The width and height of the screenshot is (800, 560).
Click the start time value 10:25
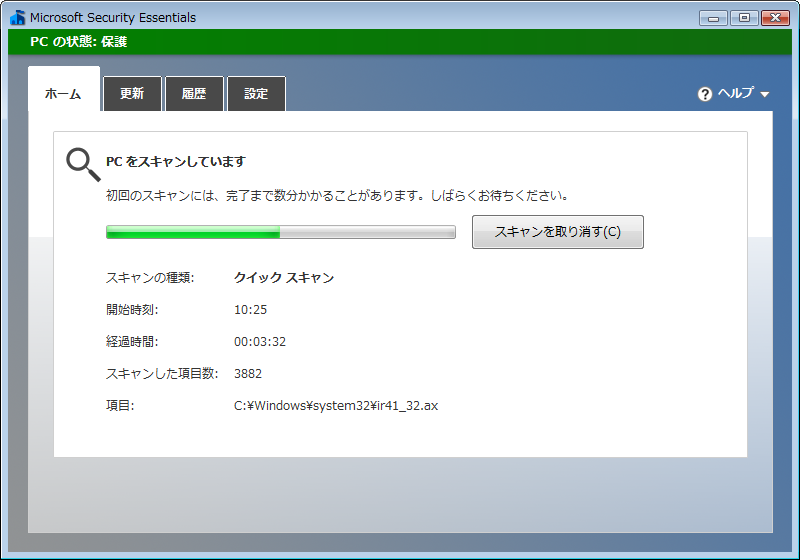pos(251,310)
